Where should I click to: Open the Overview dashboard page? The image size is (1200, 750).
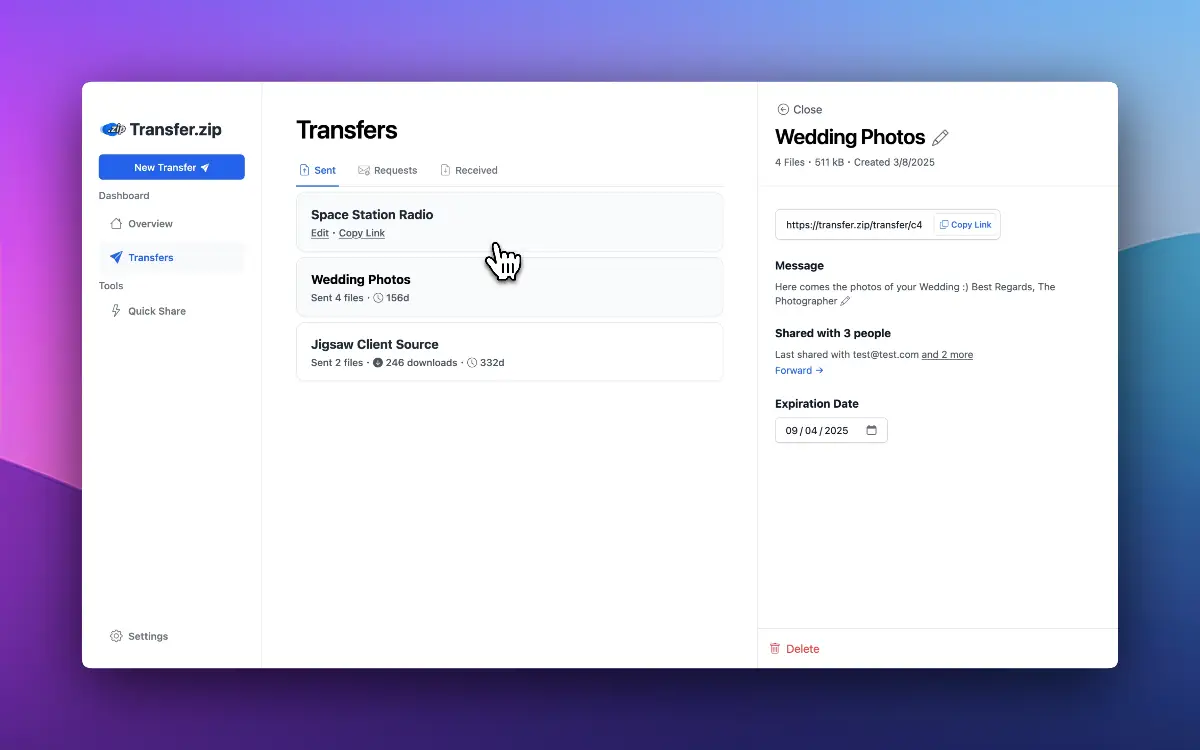click(x=141, y=224)
